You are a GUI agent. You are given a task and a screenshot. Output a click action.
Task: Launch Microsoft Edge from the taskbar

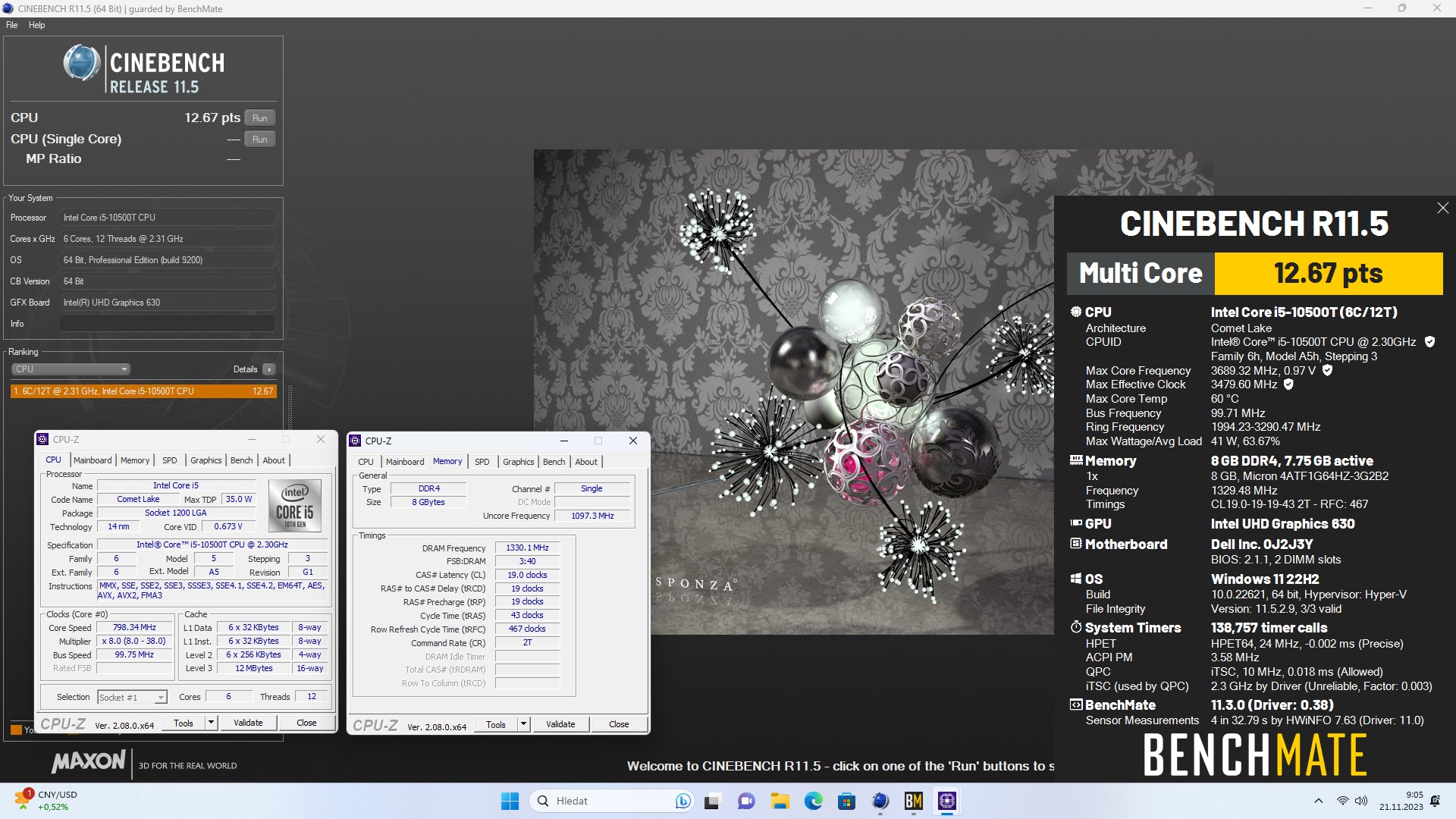(813, 801)
